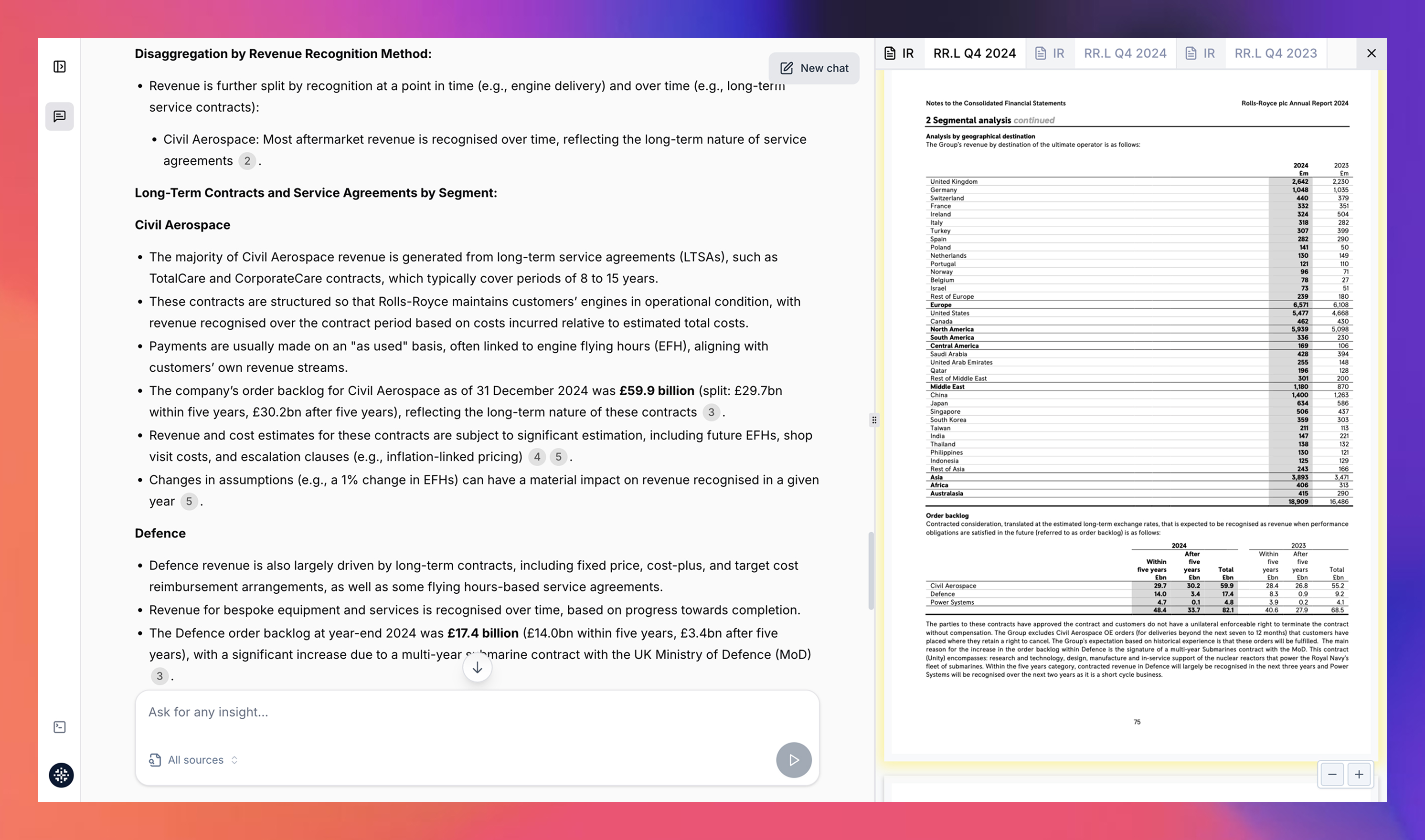Click the '18,909' total revenue value

1298,502
